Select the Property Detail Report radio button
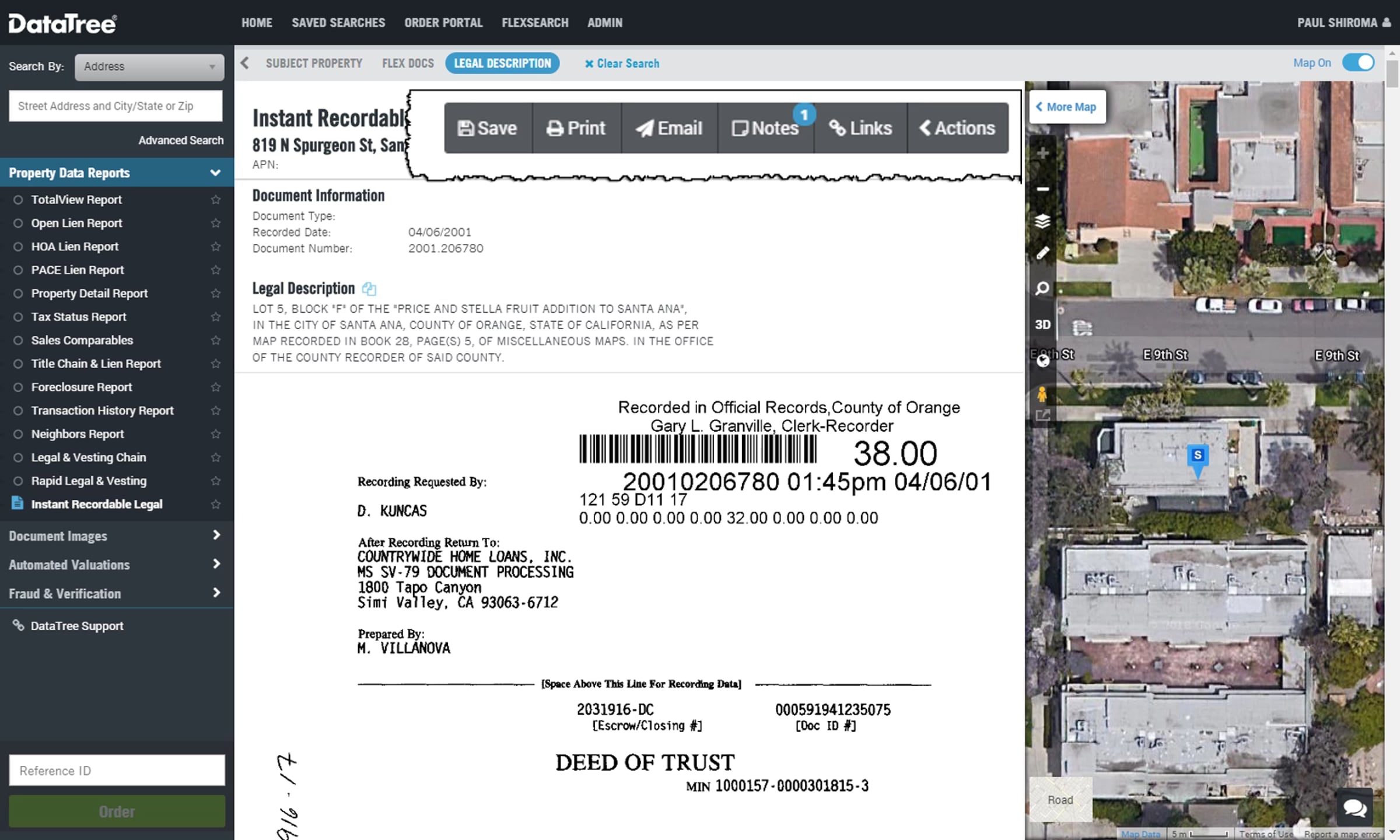This screenshot has width=1400, height=840. pyautogui.click(x=18, y=293)
